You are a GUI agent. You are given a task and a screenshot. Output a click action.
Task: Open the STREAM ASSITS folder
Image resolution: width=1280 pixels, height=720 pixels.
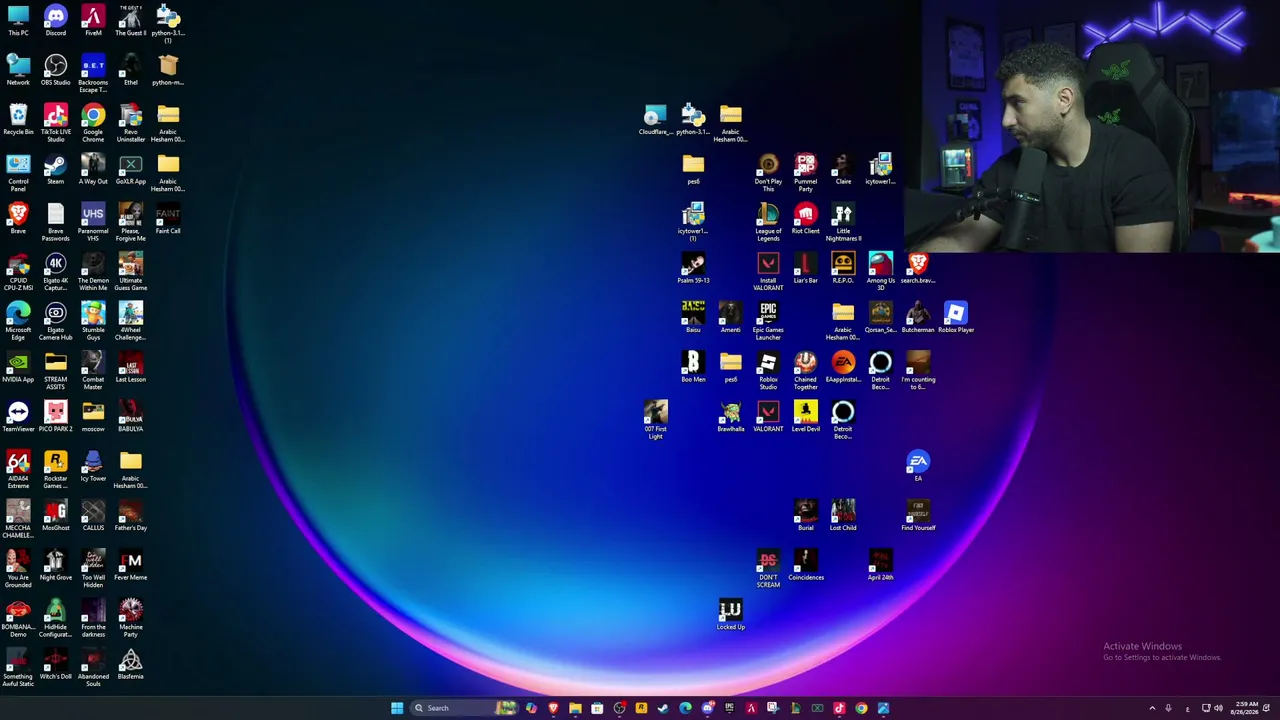click(x=55, y=371)
